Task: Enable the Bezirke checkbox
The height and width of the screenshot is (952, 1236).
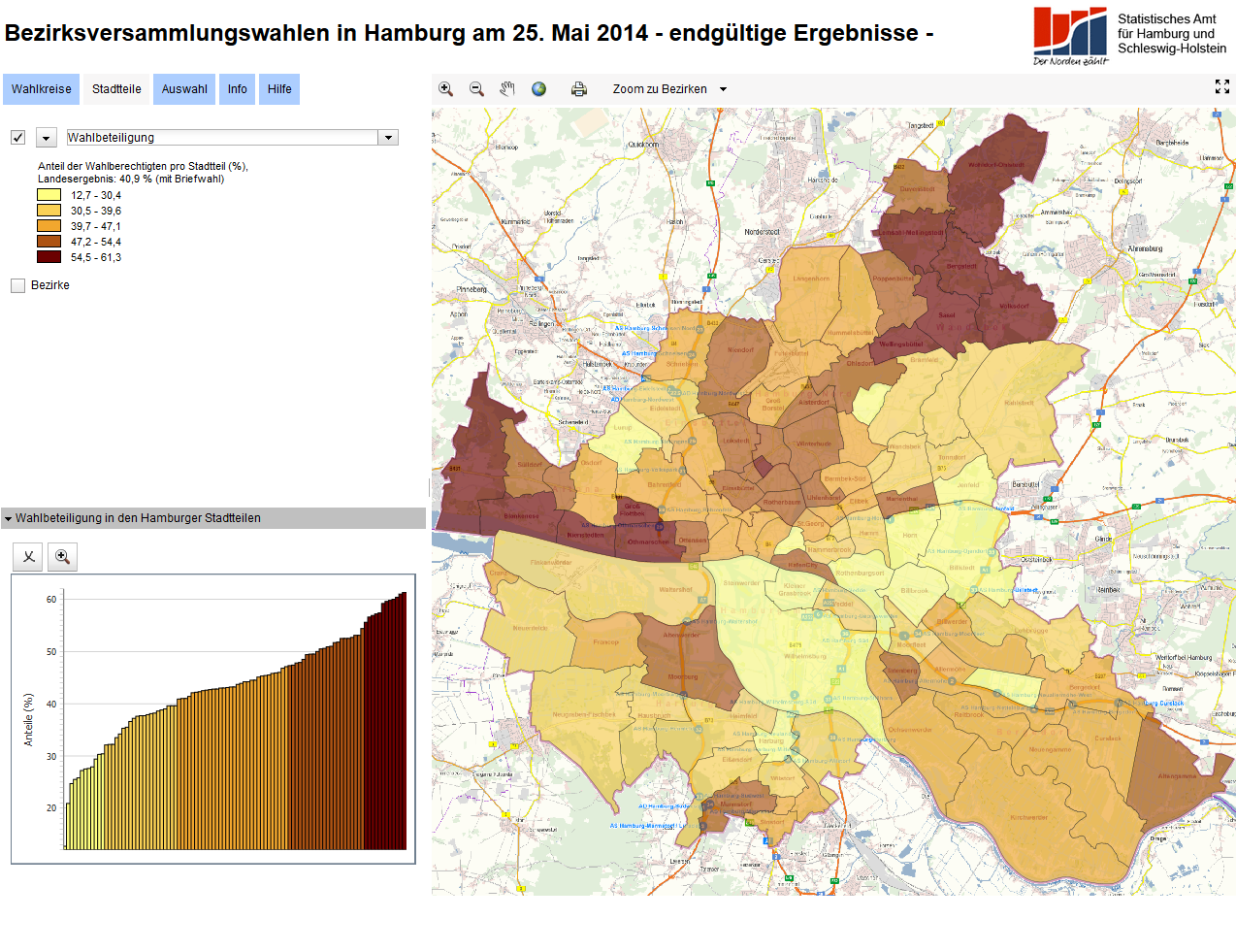Action: tap(17, 285)
